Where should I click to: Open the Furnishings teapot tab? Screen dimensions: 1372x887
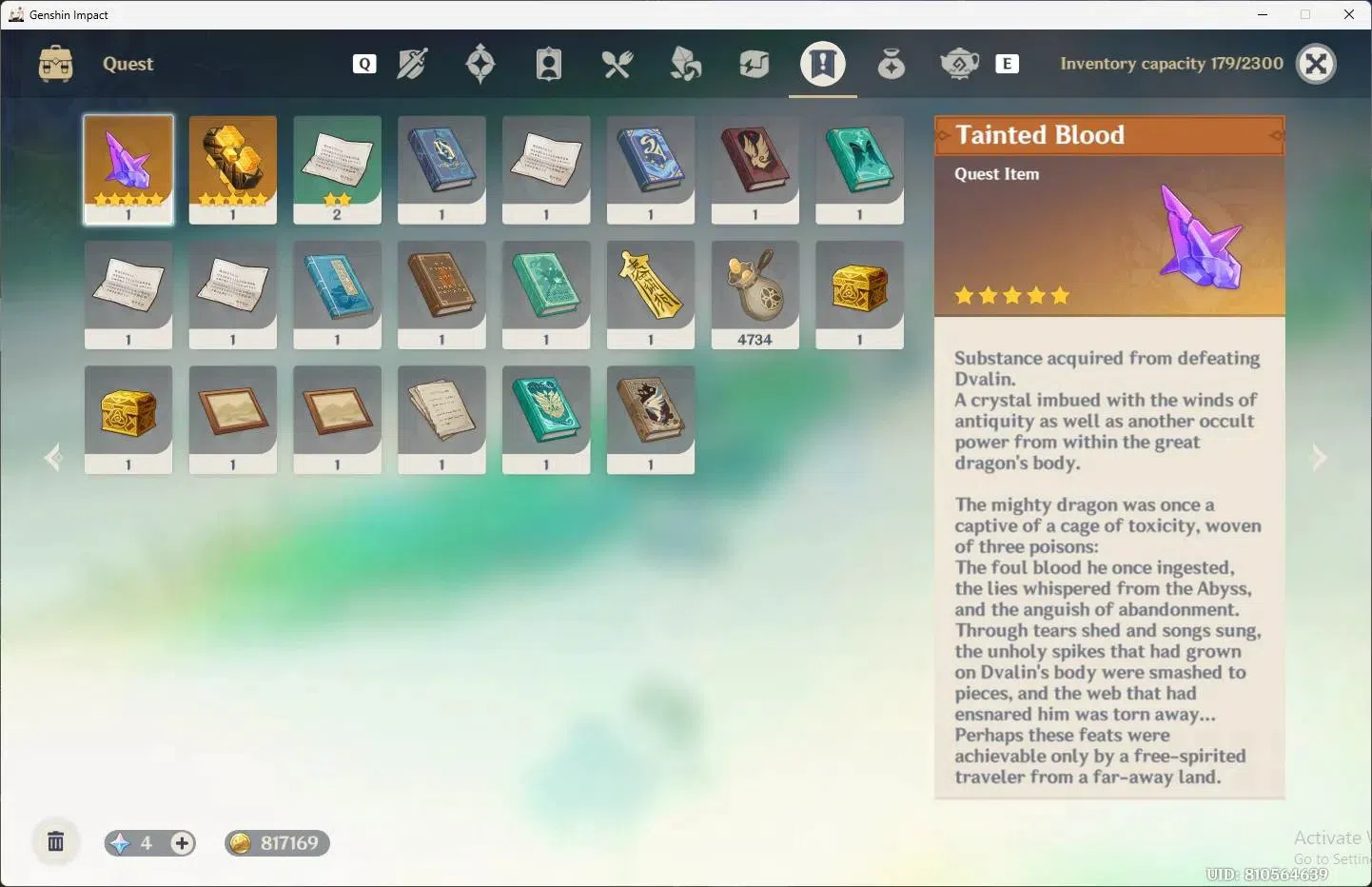coord(959,64)
